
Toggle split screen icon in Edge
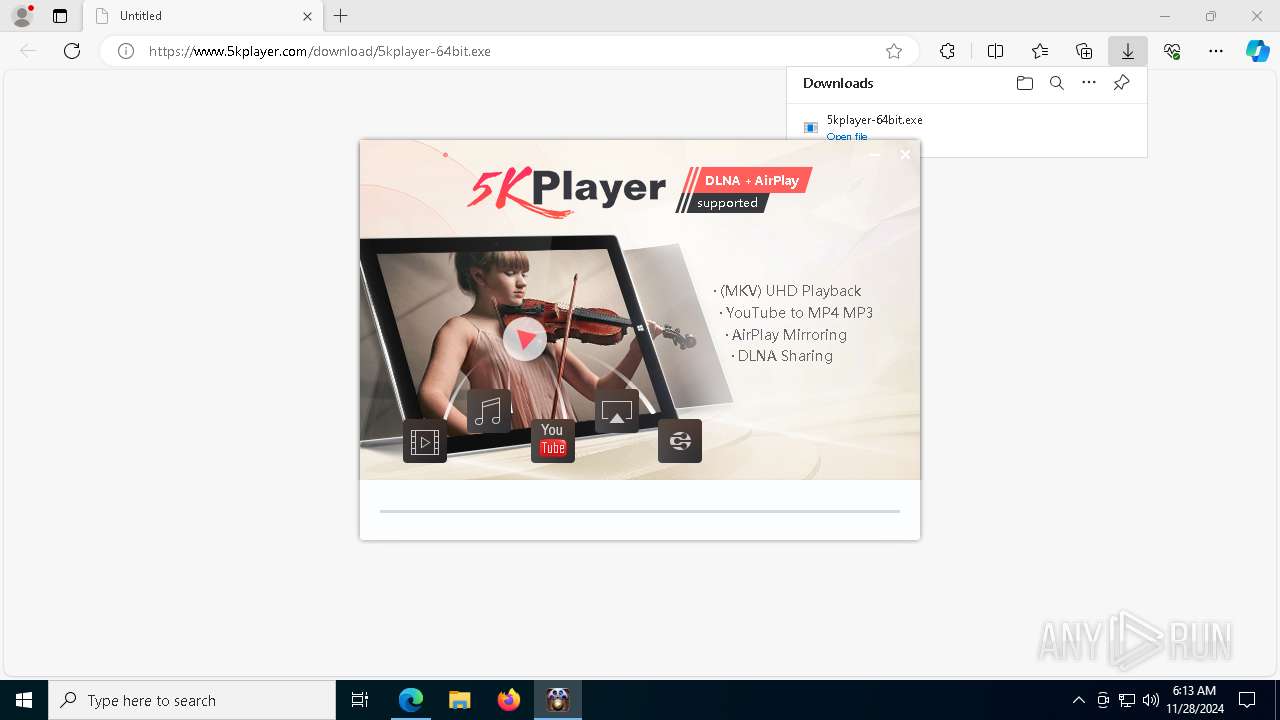pos(995,51)
